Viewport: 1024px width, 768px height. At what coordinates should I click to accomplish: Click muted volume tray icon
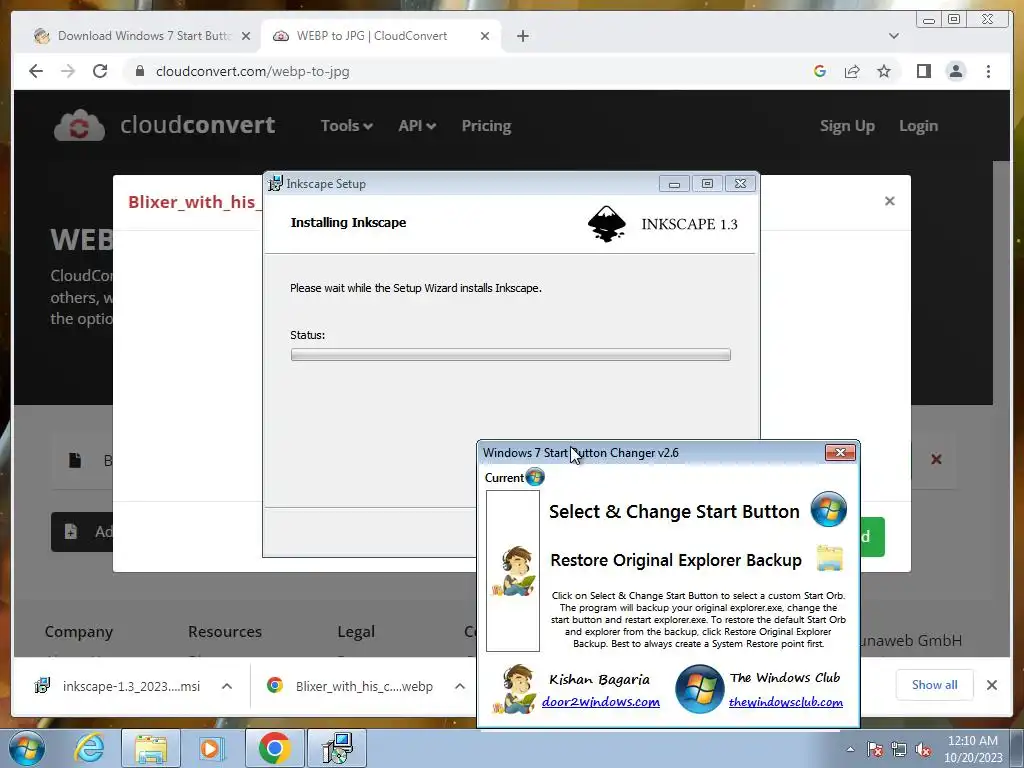click(x=923, y=750)
